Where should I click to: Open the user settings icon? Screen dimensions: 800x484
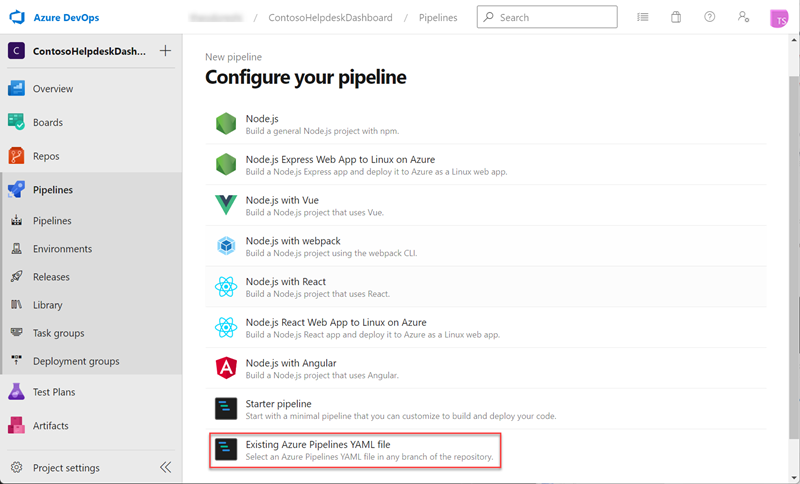[743, 17]
